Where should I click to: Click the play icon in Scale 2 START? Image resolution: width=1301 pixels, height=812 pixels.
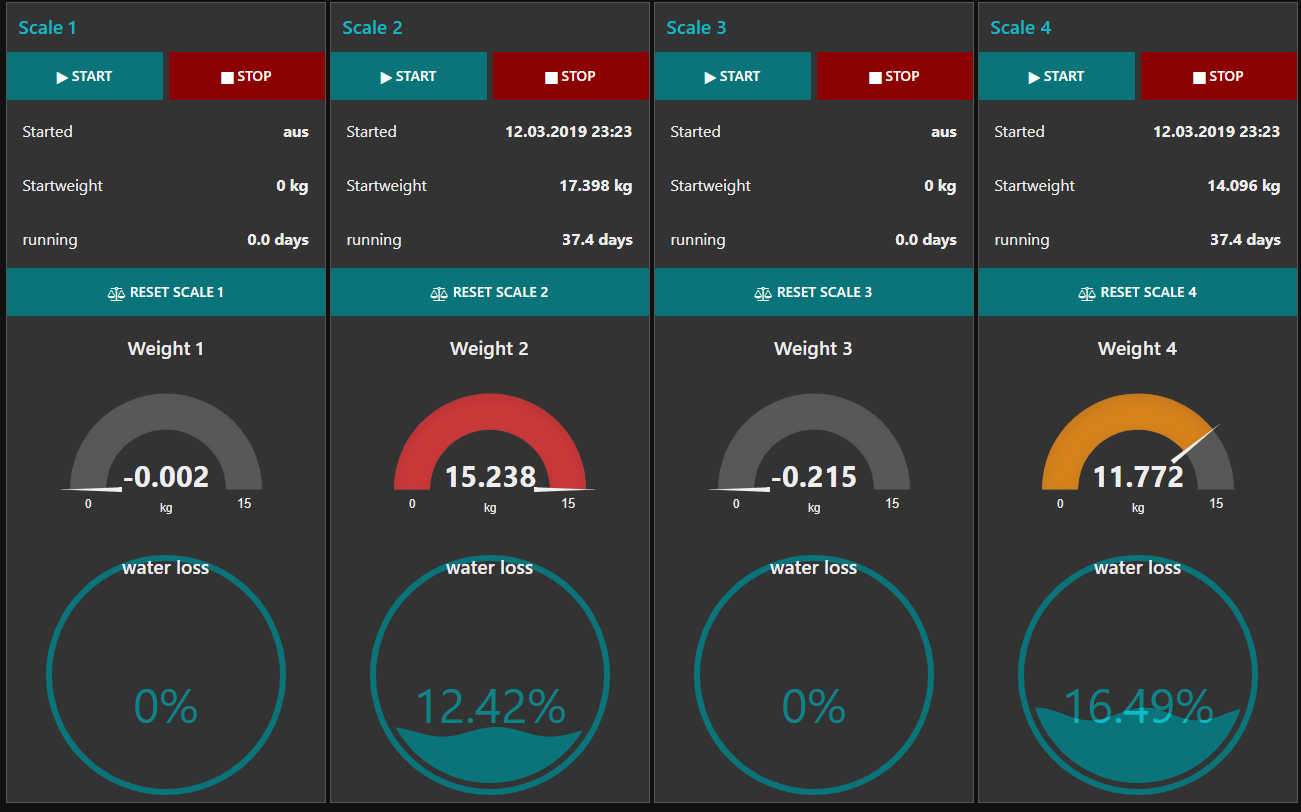tap(386, 77)
